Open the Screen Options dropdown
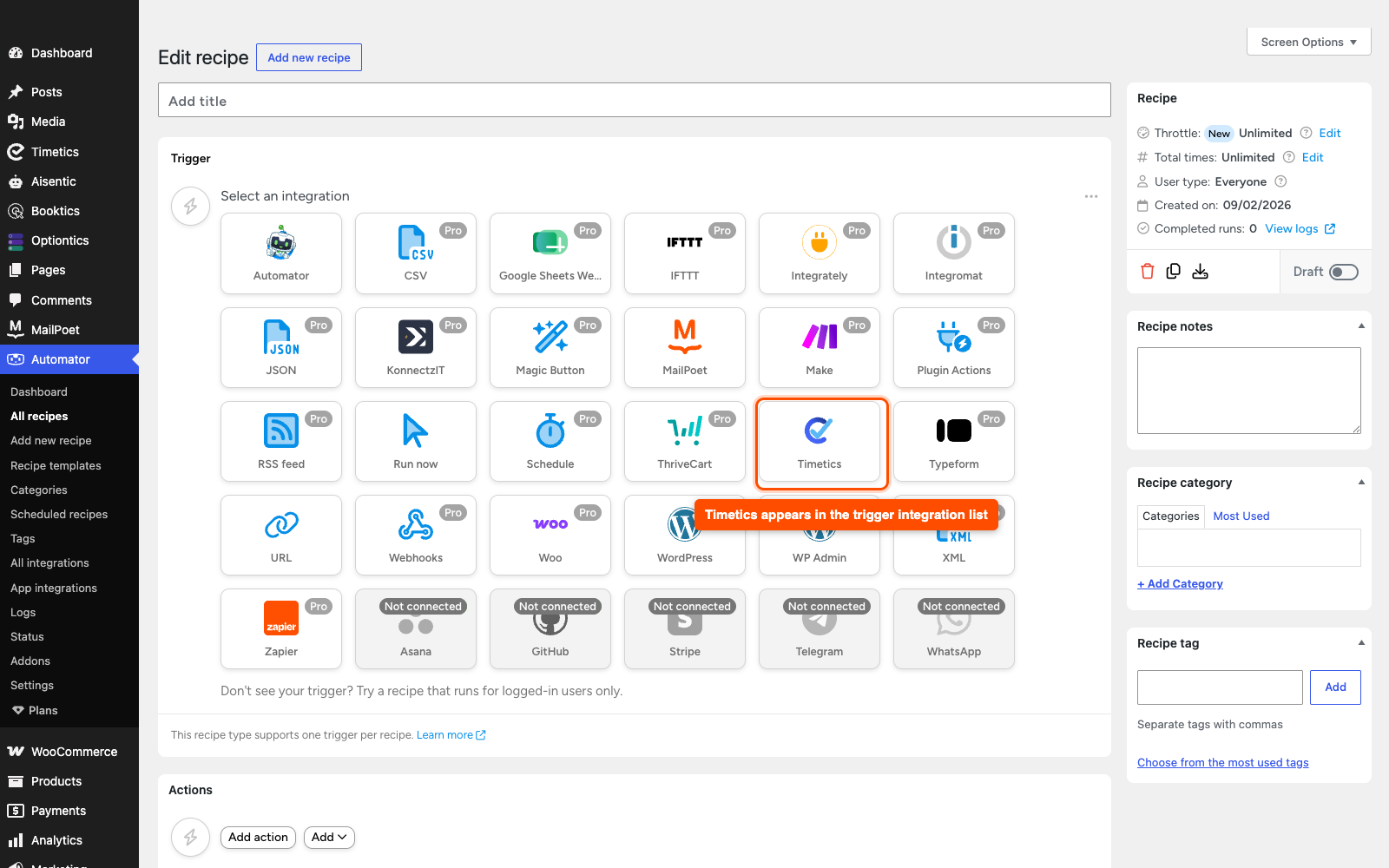 pos(1309,42)
